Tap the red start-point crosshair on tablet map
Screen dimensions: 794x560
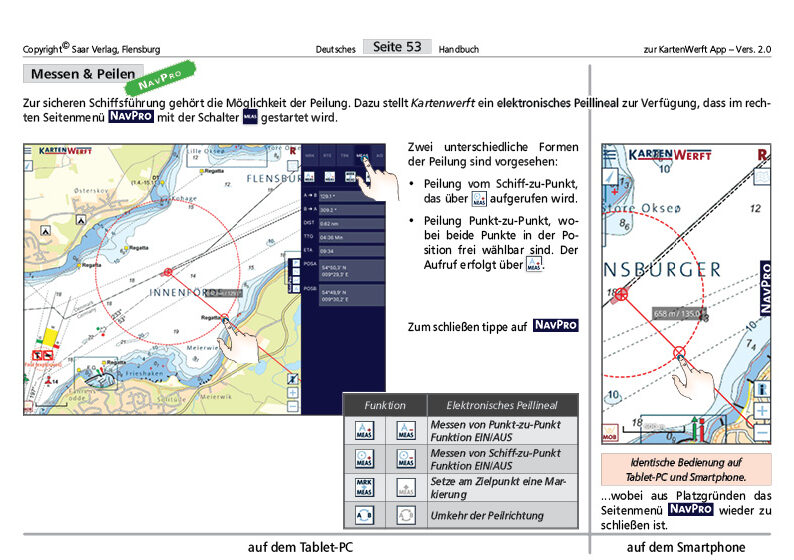coord(168,272)
